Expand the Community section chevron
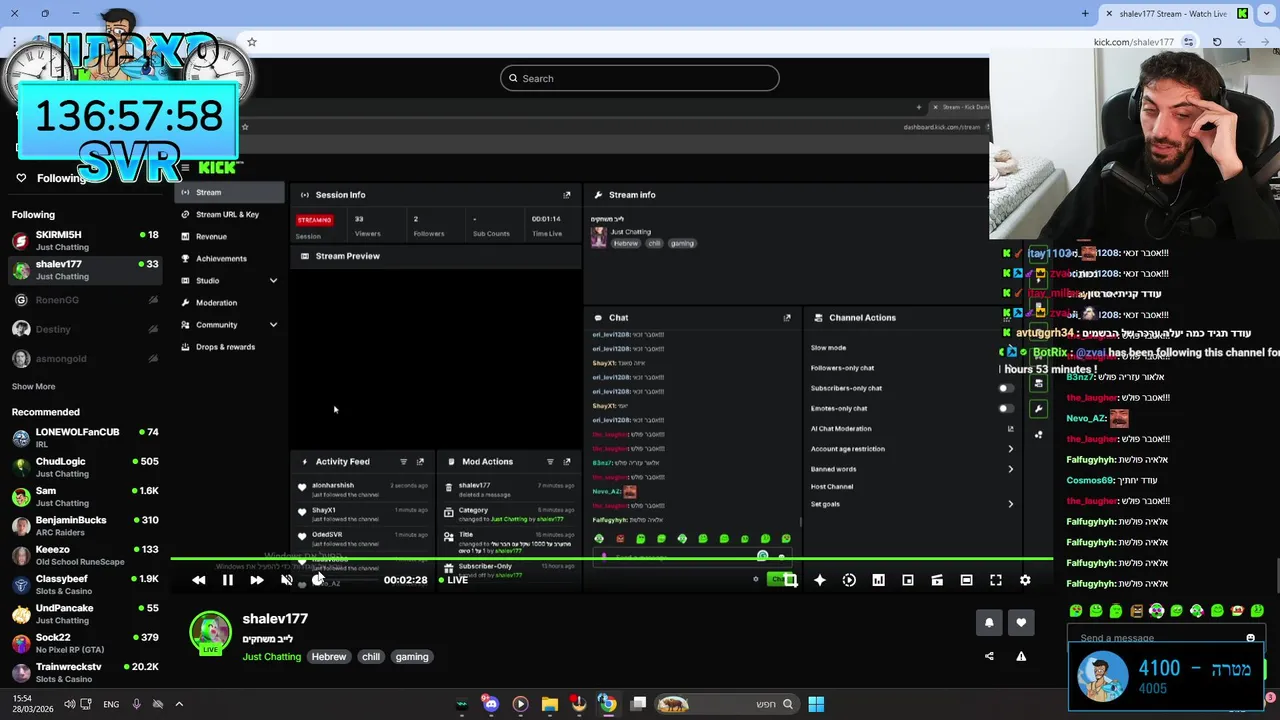 (273, 325)
